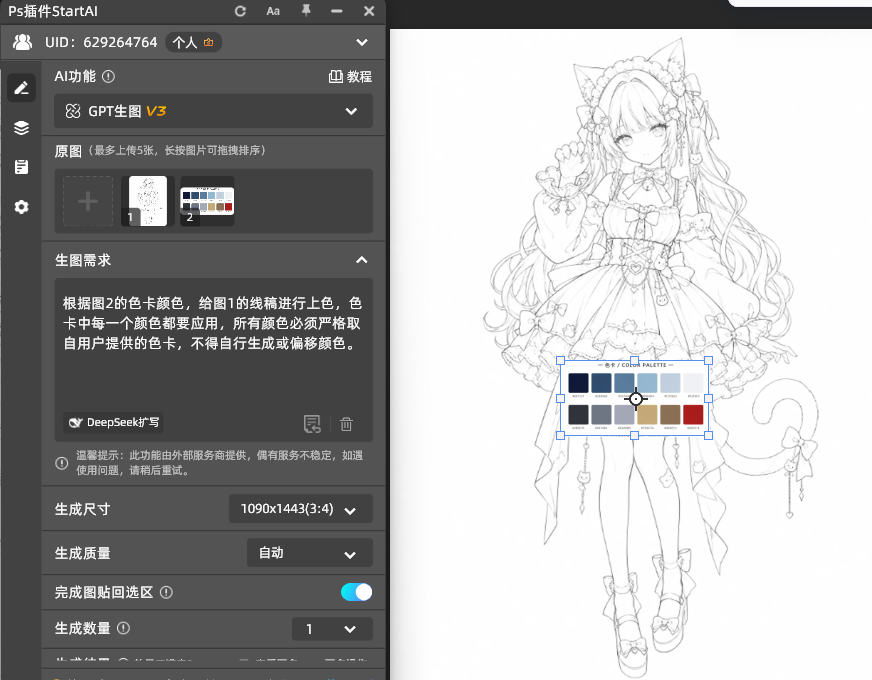Click info icon beside 生成数量
The image size is (872, 680).
pyautogui.click(x=123, y=628)
